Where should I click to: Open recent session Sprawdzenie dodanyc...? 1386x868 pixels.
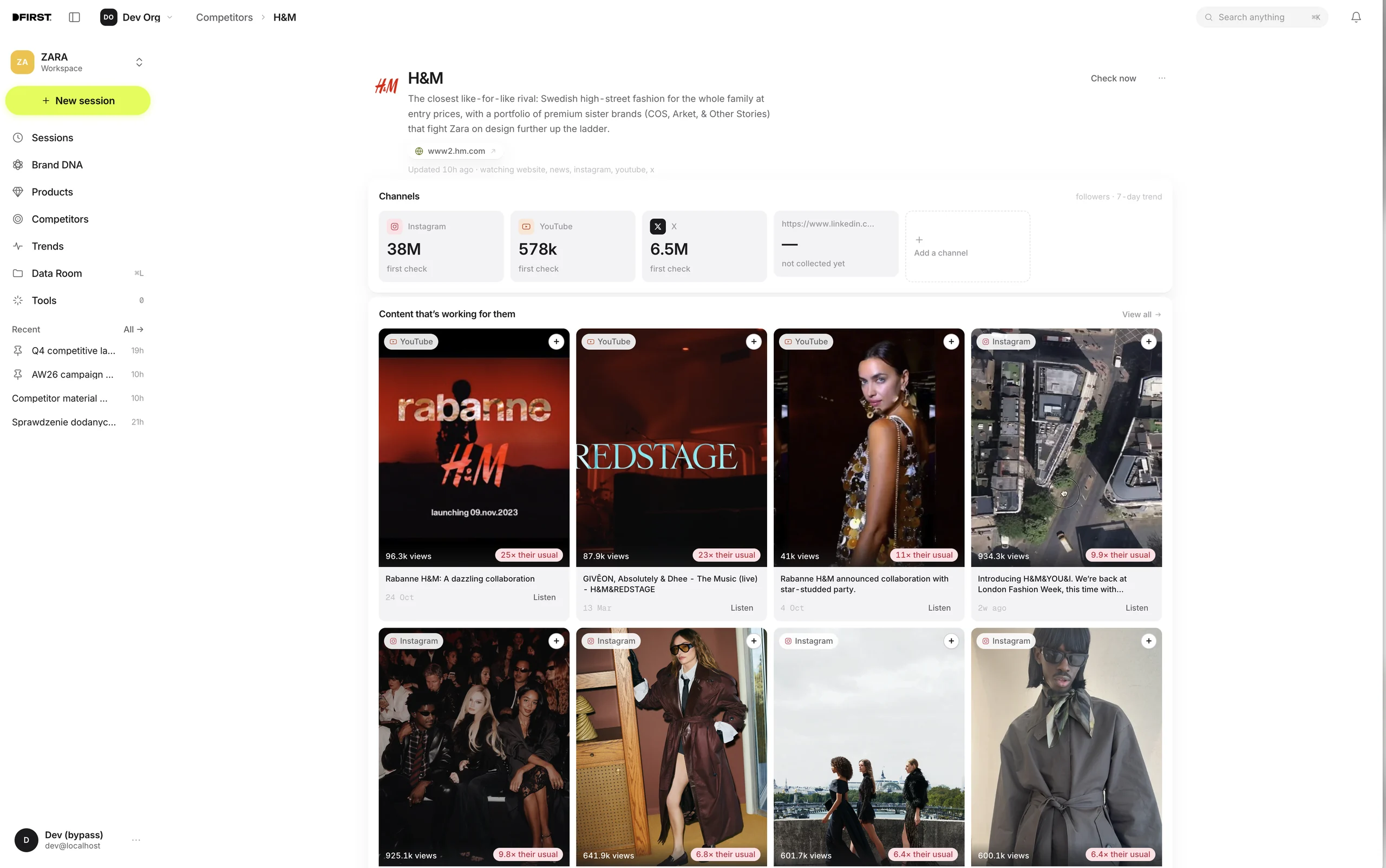click(x=78, y=422)
